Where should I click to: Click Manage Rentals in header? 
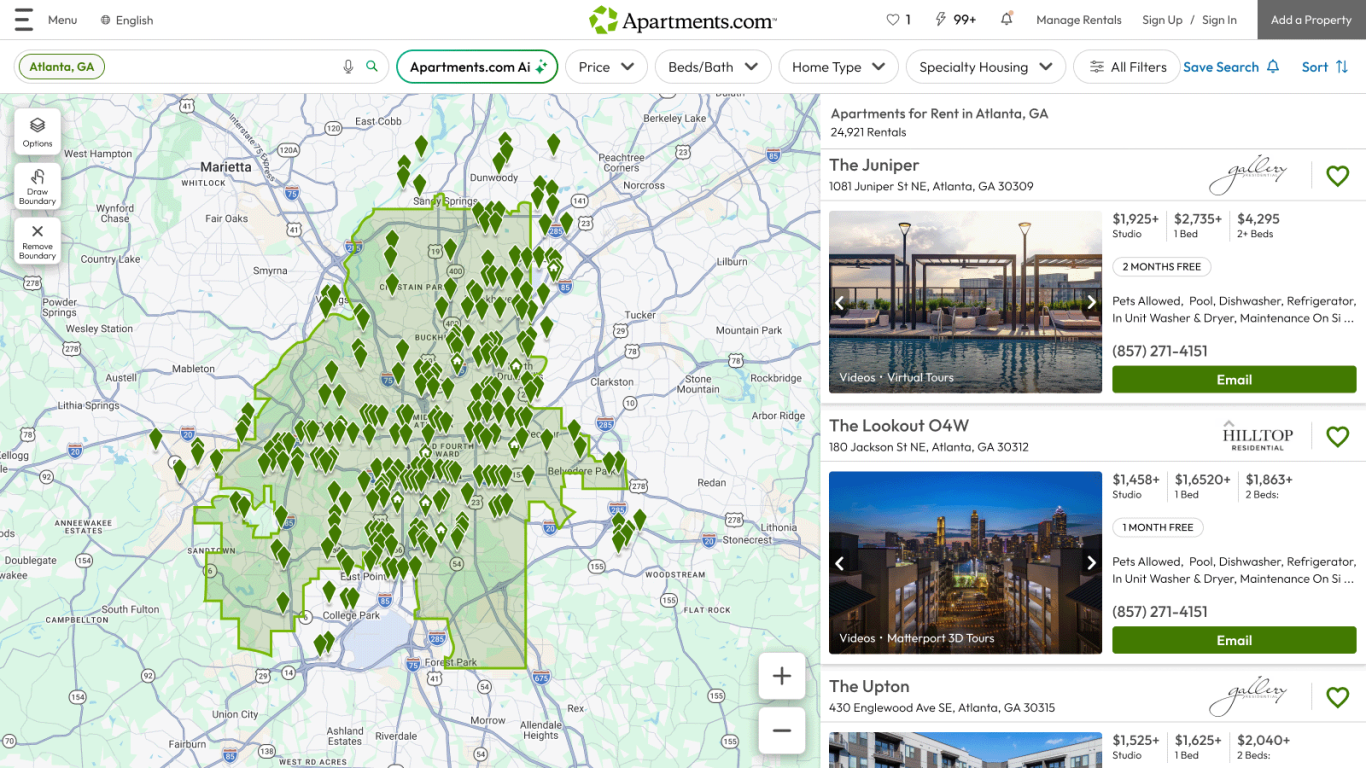click(1079, 20)
